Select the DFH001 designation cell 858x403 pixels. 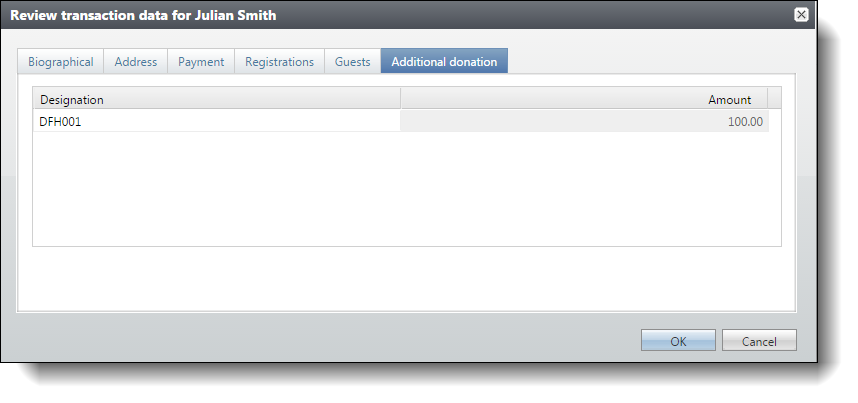point(217,122)
